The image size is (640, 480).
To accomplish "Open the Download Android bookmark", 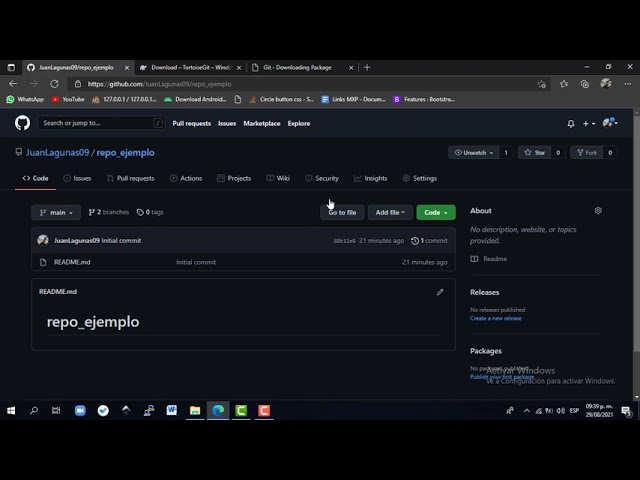I will [195, 99].
